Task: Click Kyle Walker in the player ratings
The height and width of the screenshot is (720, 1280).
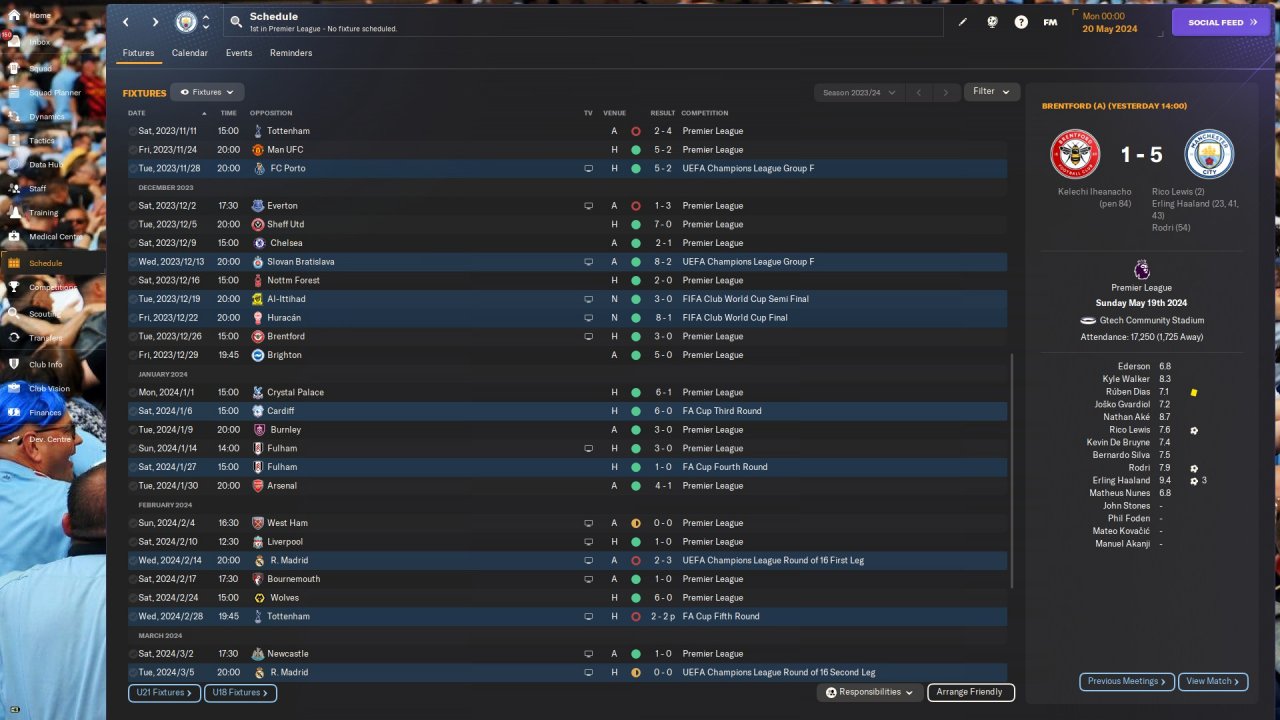Action: tap(1126, 380)
